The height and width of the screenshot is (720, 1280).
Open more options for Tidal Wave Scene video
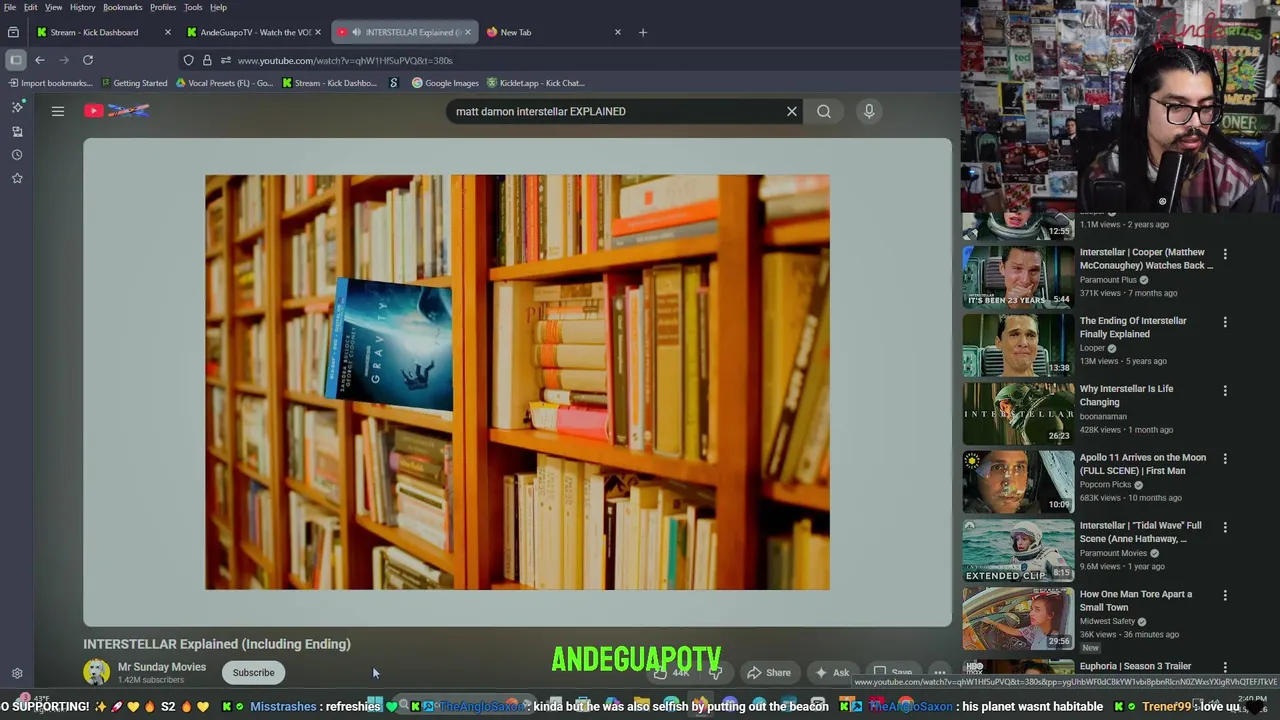coord(1225,527)
